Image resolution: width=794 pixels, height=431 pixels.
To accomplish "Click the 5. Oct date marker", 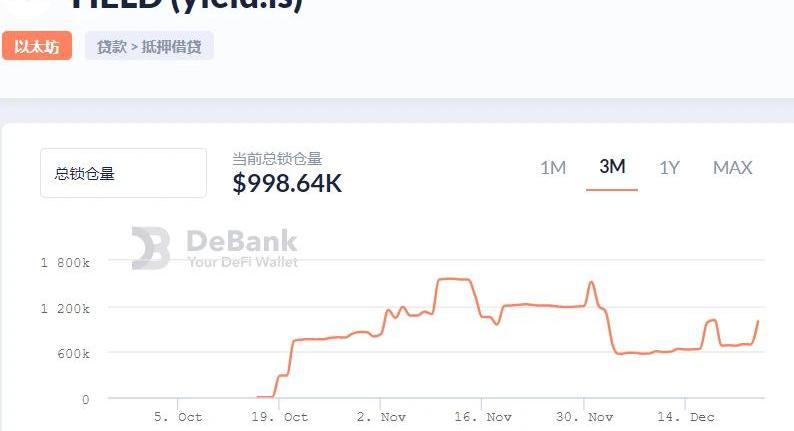I will coord(176,417).
